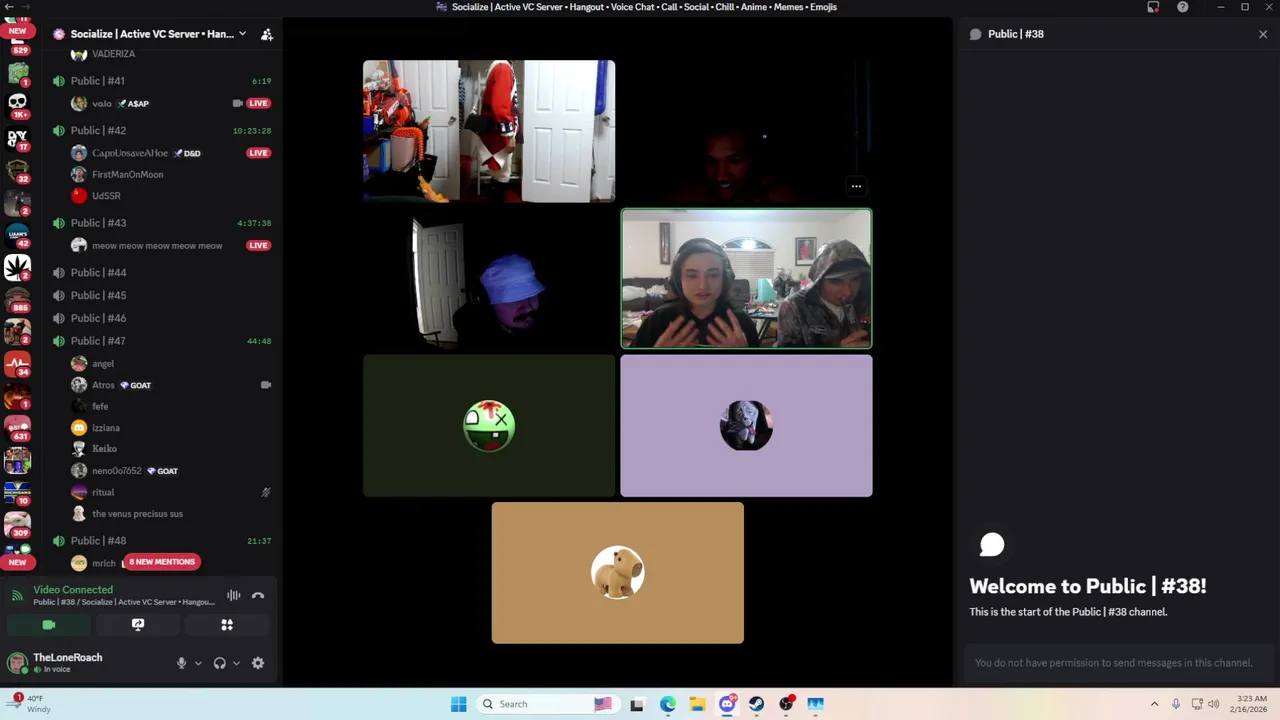Viewport: 1280px width, 720px height.
Task: Mute the microphone
Action: (181, 663)
